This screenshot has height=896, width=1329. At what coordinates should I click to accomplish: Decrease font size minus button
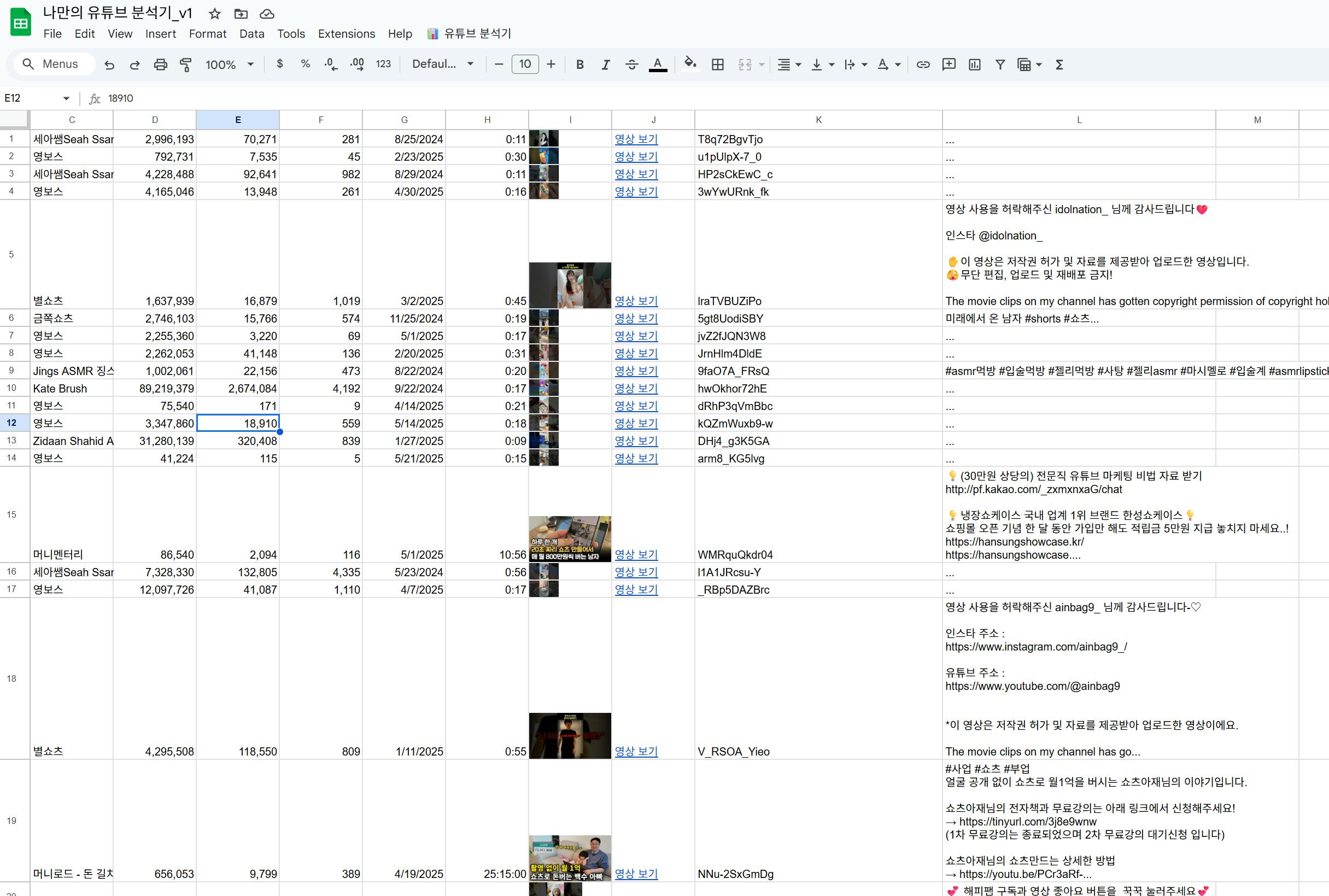pos(499,64)
